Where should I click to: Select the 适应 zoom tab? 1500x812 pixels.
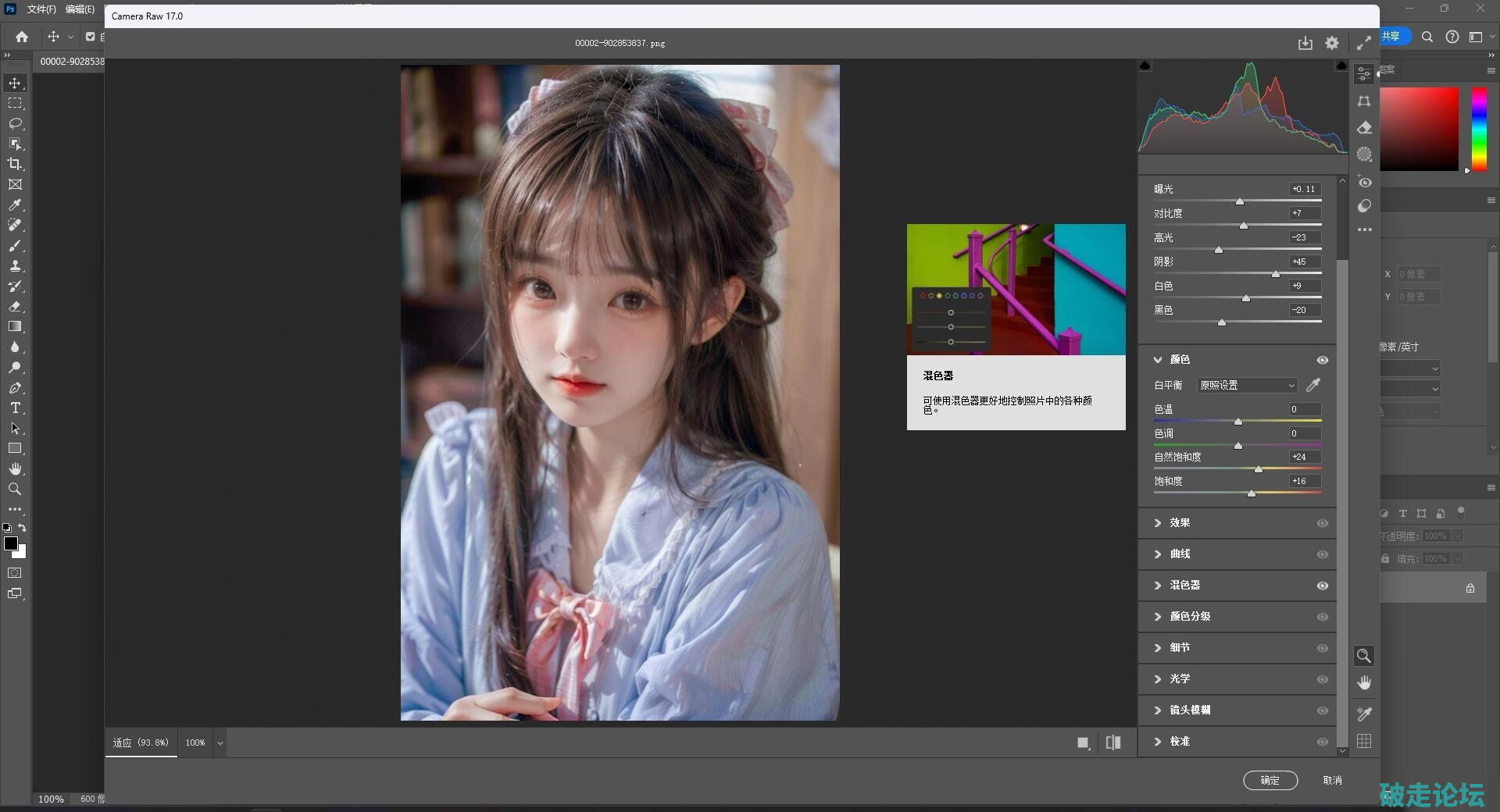coord(141,743)
